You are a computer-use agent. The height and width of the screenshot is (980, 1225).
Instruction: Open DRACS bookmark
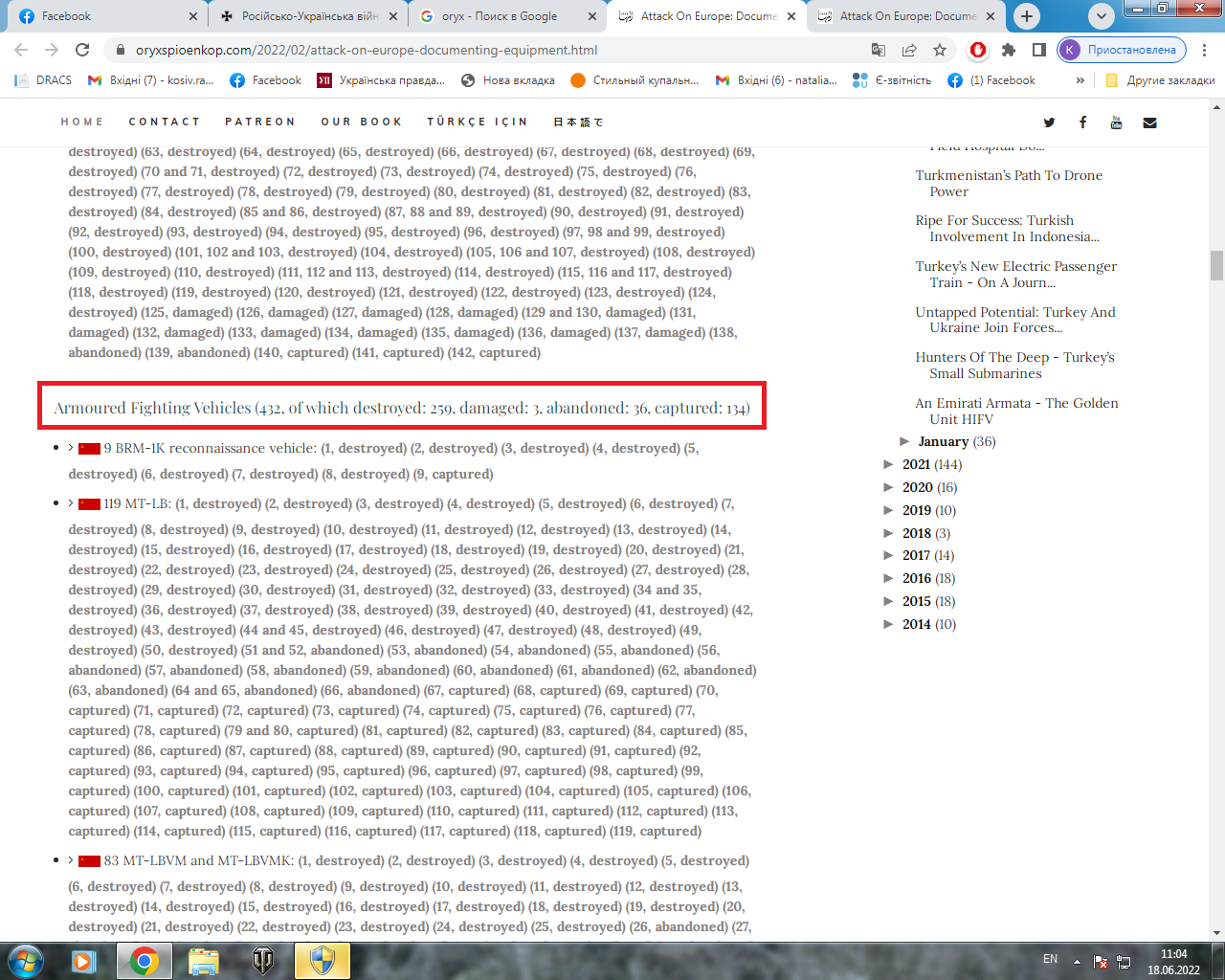pos(43,80)
